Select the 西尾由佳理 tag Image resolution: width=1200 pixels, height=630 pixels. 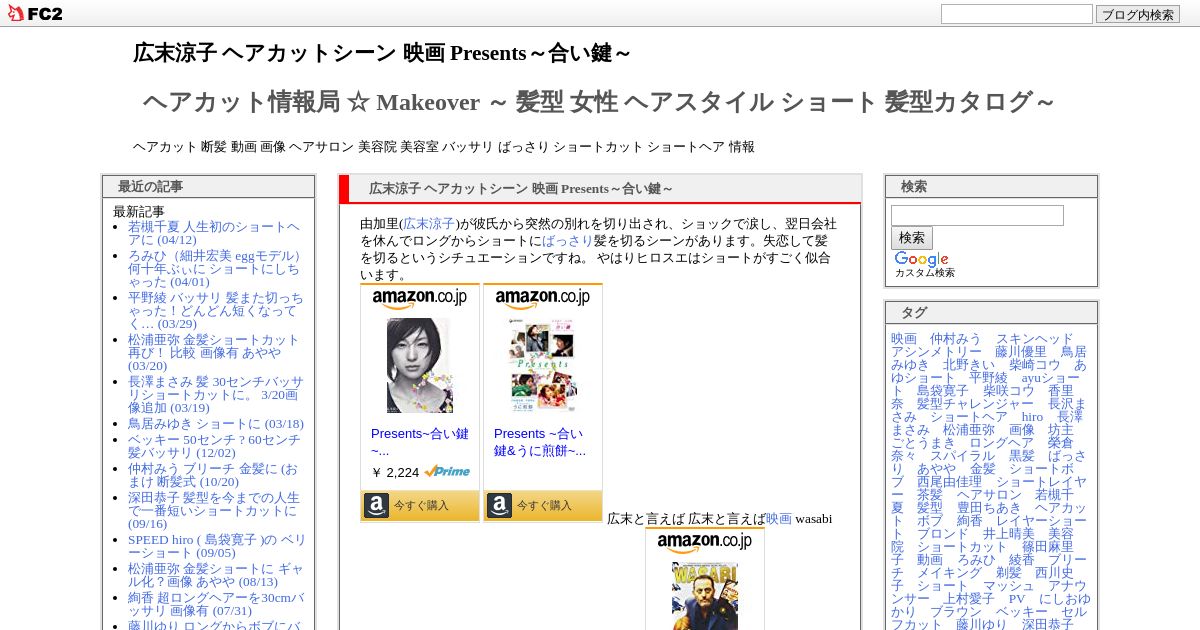(x=950, y=482)
